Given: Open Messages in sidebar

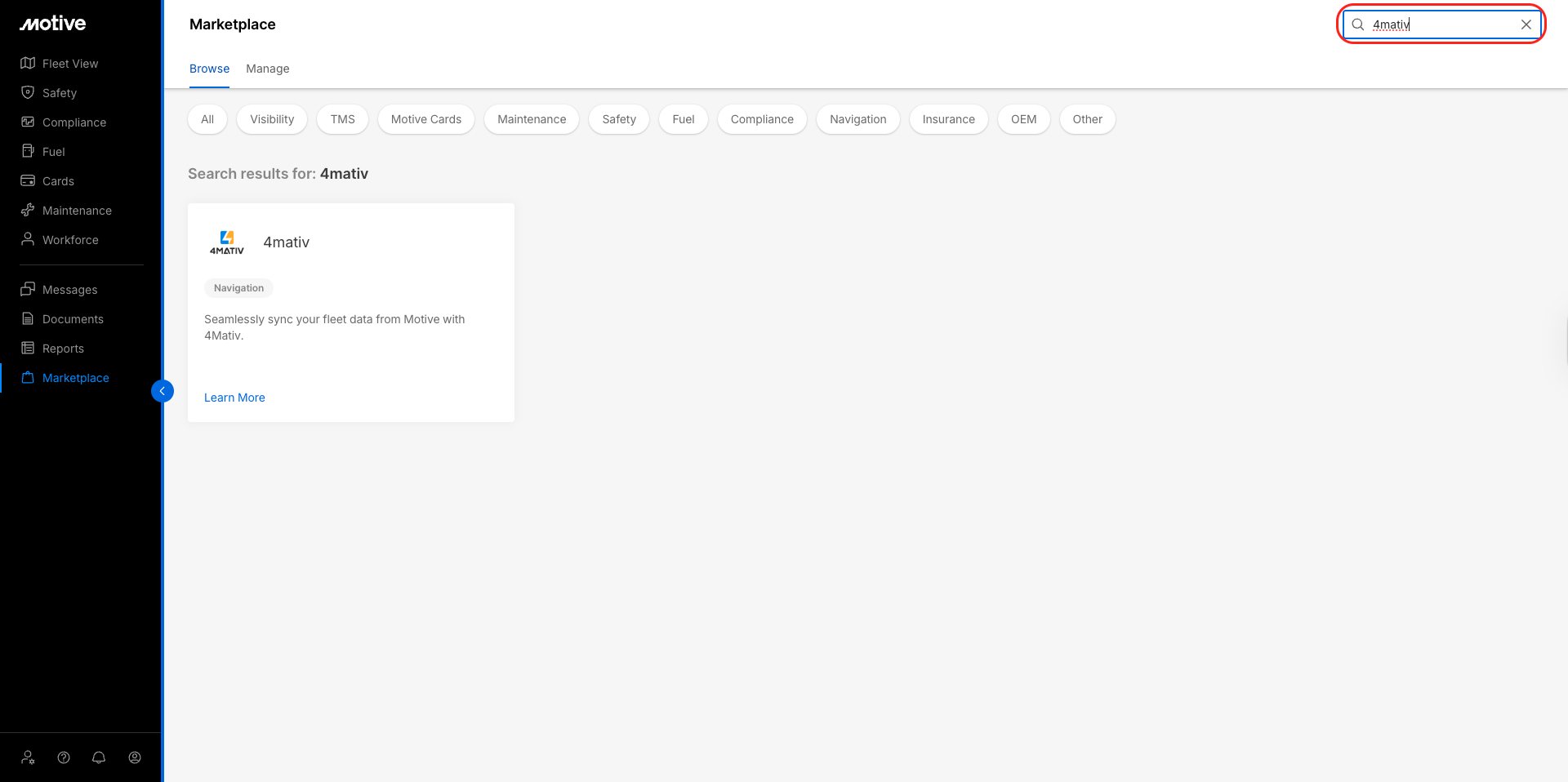Looking at the screenshot, I should tap(69, 290).
